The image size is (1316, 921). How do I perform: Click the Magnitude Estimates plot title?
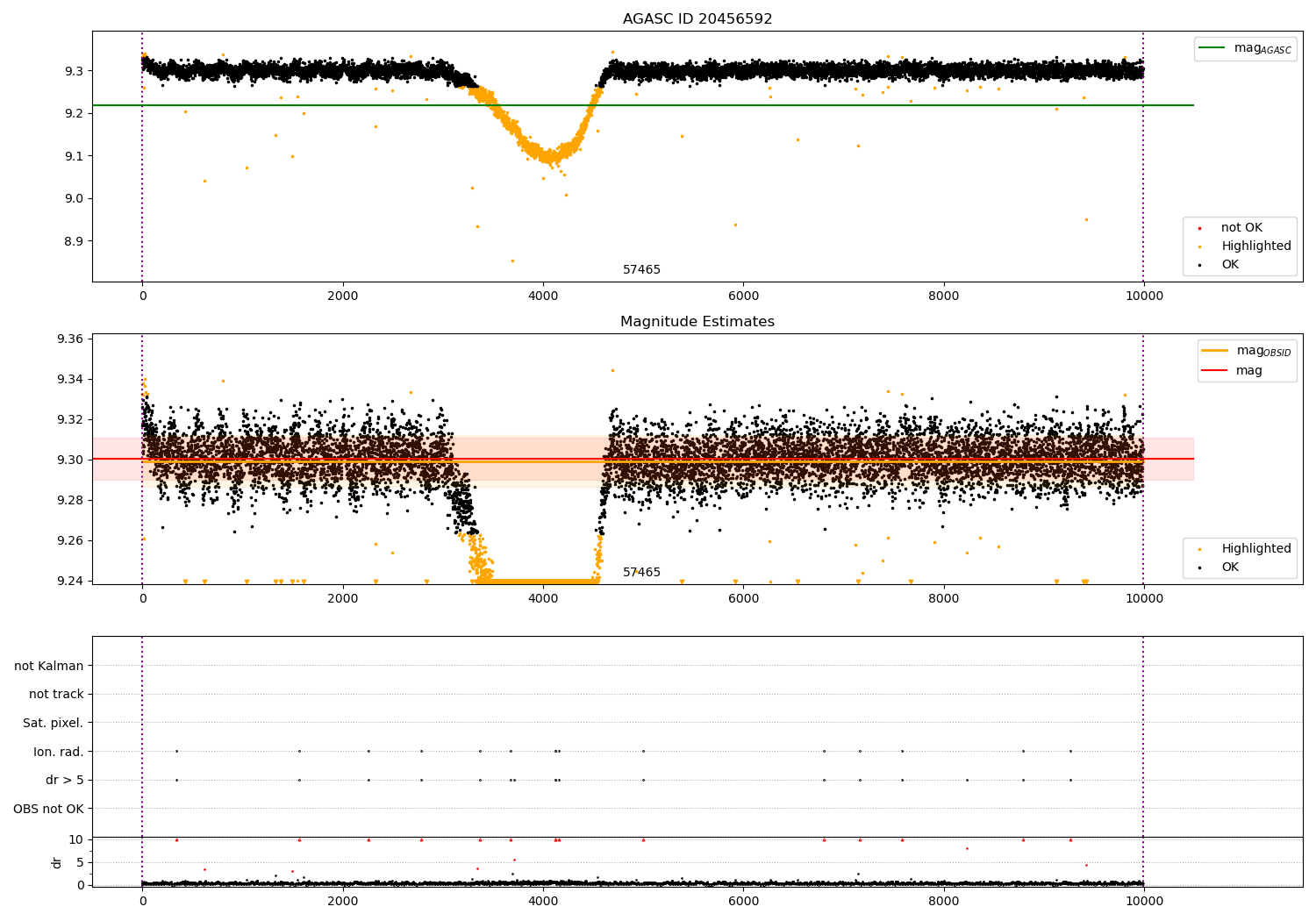click(697, 322)
